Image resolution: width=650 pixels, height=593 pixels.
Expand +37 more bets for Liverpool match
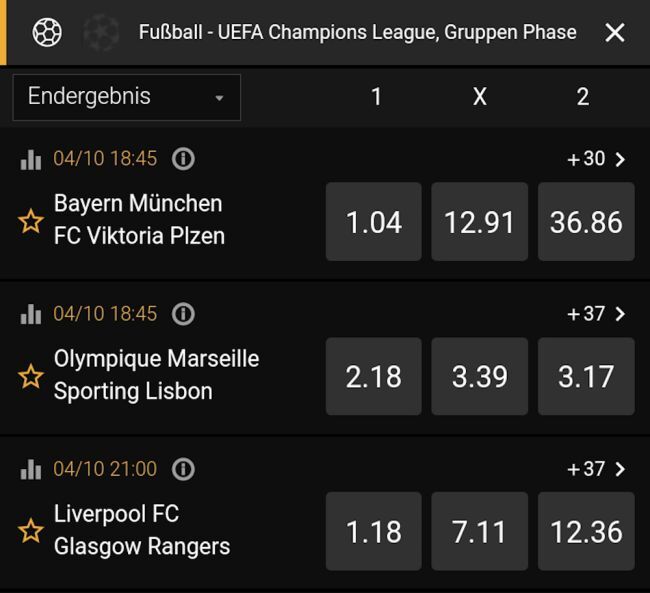click(x=597, y=469)
